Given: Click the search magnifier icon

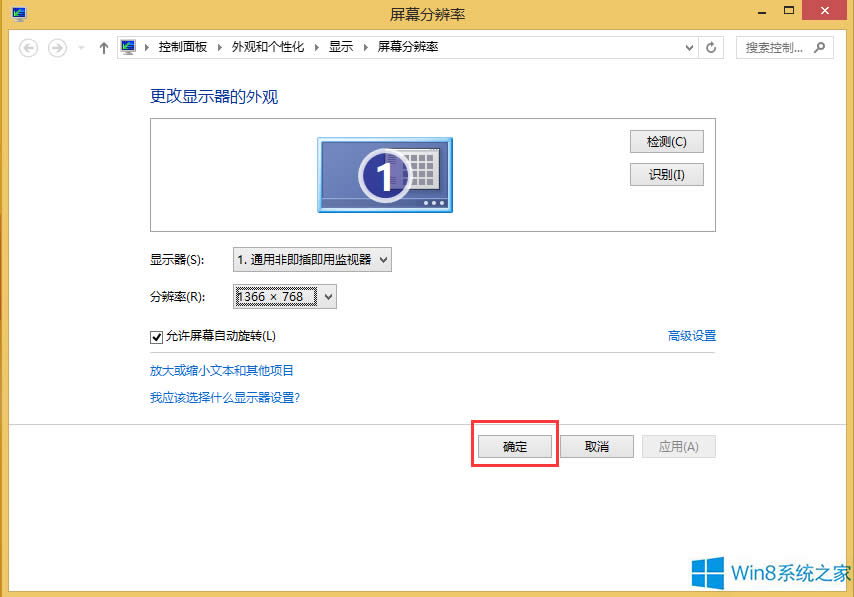Looking at the screenshot, I should 820,47.
